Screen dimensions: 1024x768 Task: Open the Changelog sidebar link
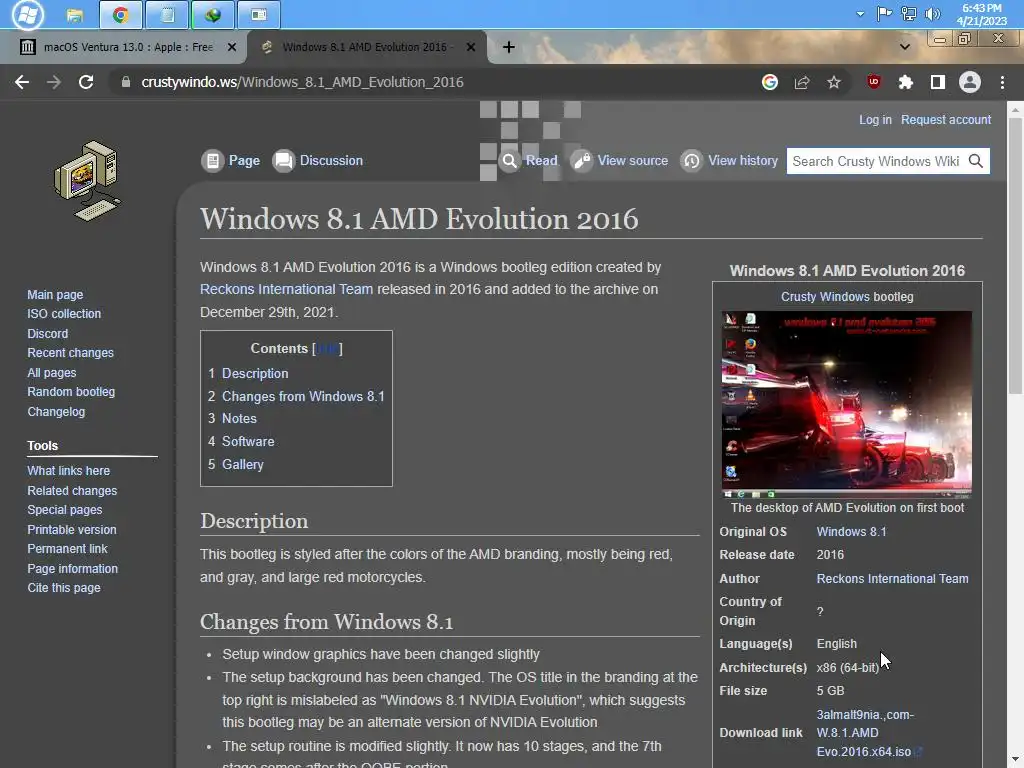(56, 411)
